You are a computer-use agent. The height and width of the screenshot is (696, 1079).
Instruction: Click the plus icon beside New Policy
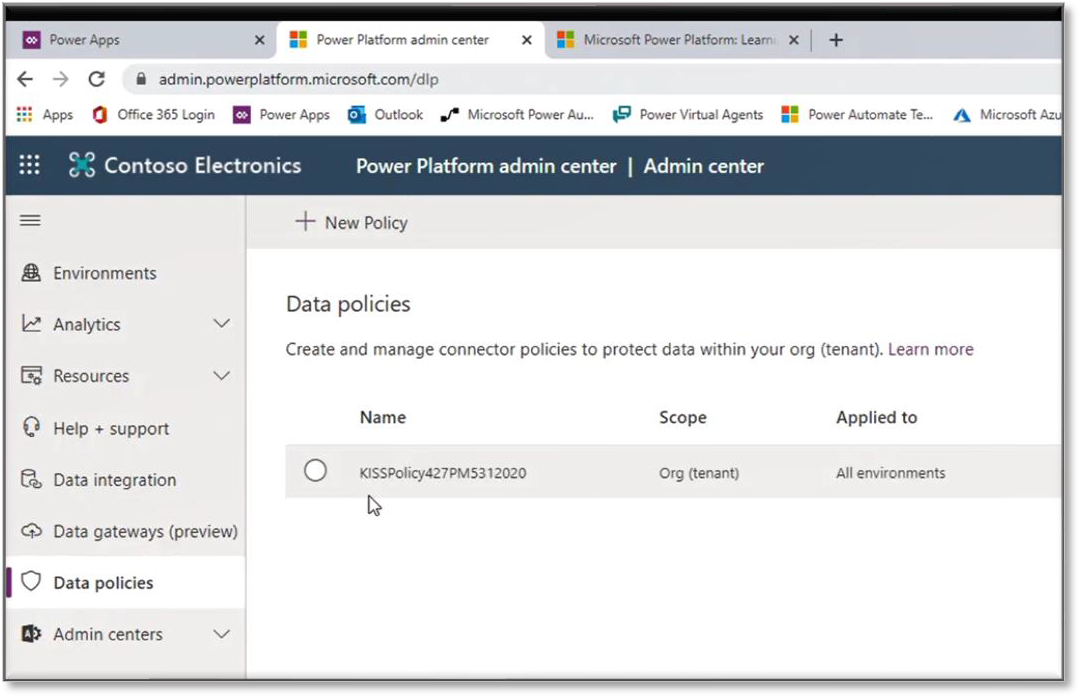305,222
